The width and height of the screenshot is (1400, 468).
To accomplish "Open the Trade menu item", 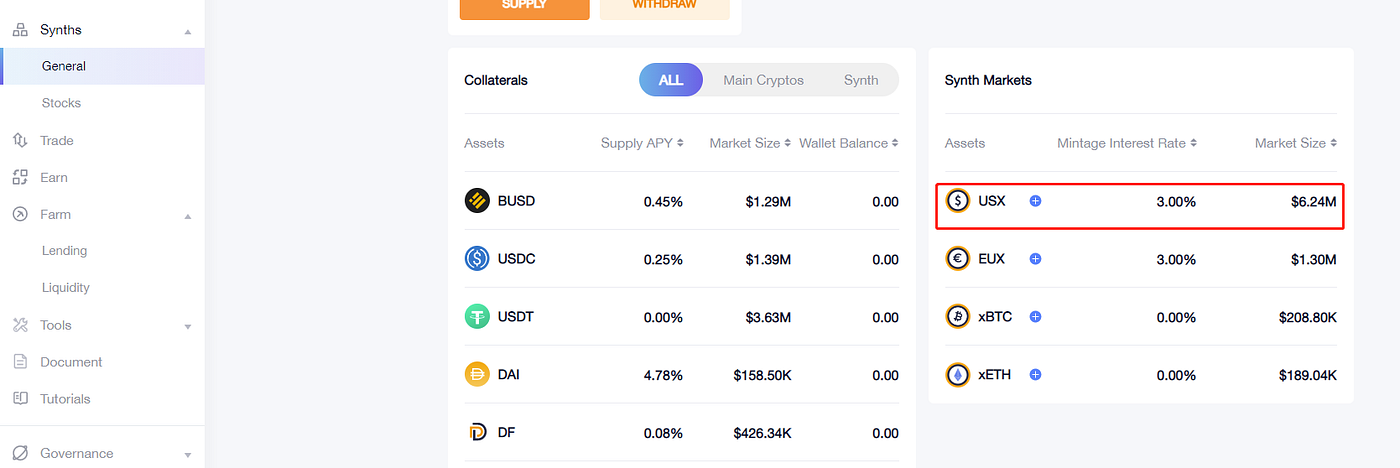I will 57,141.
